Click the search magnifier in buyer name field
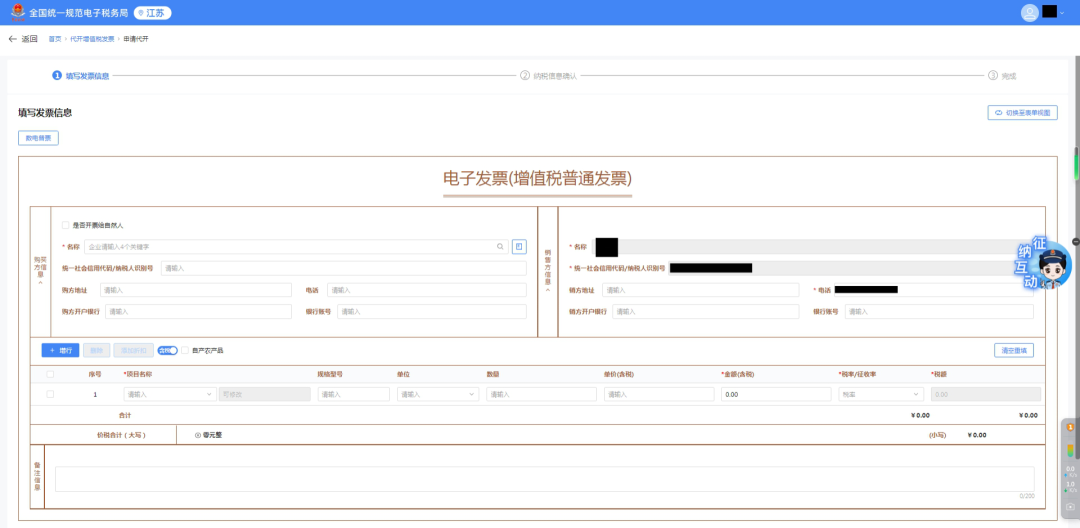The height and width of the screenshot is (528, 1080). pos(501,246)
